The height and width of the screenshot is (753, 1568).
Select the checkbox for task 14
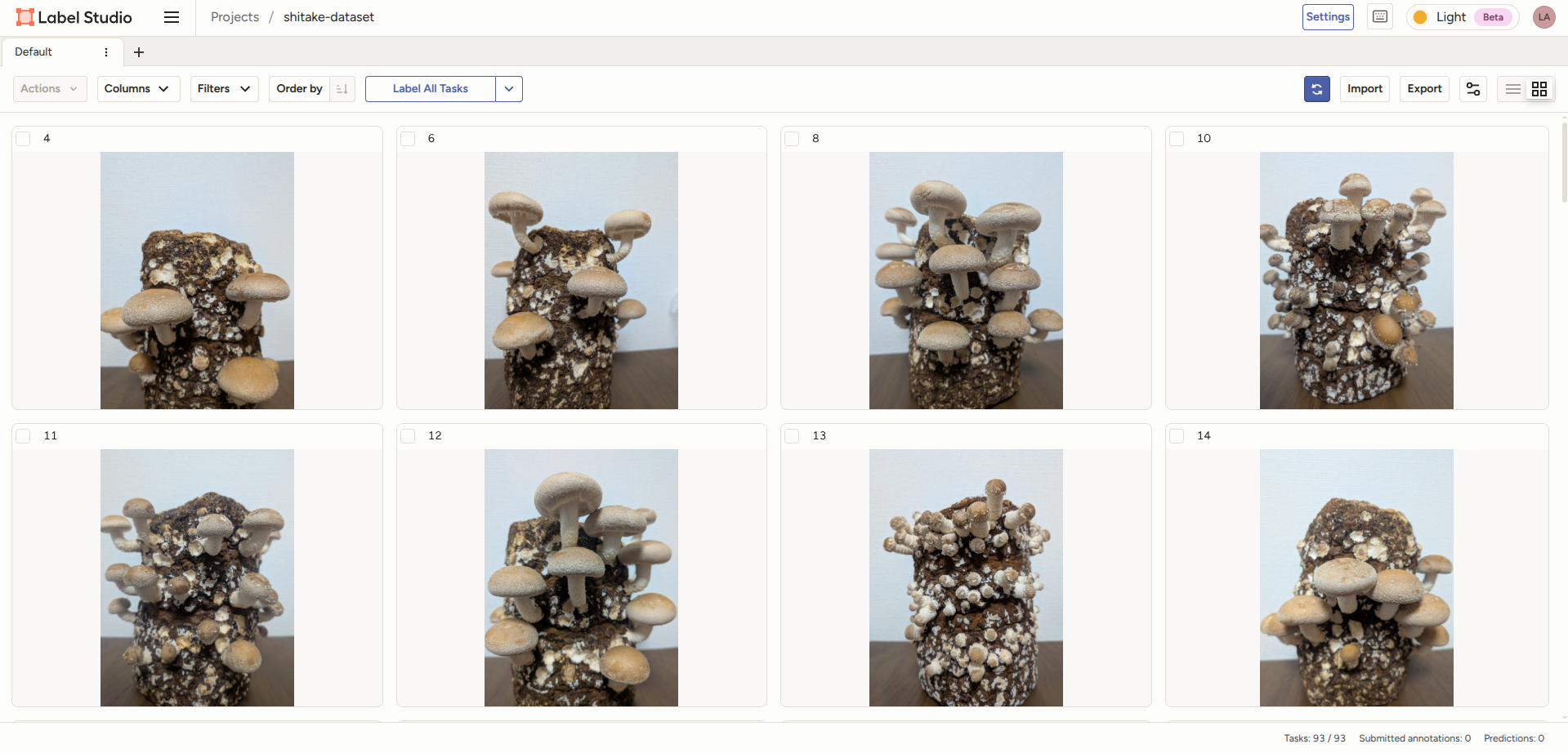[1177, 436]
